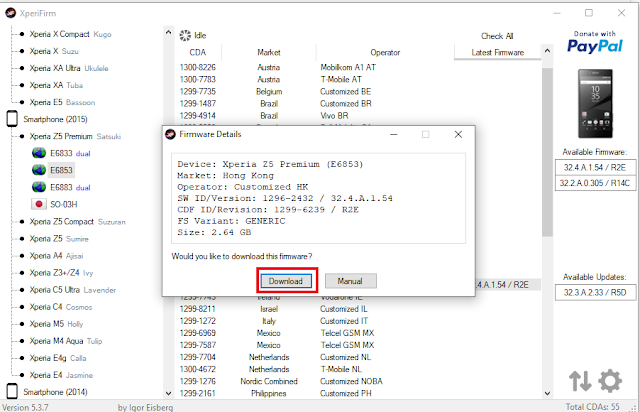Click firmware list scroll up arrow
The width and height of the screenshot is (640, 412).
547,51
